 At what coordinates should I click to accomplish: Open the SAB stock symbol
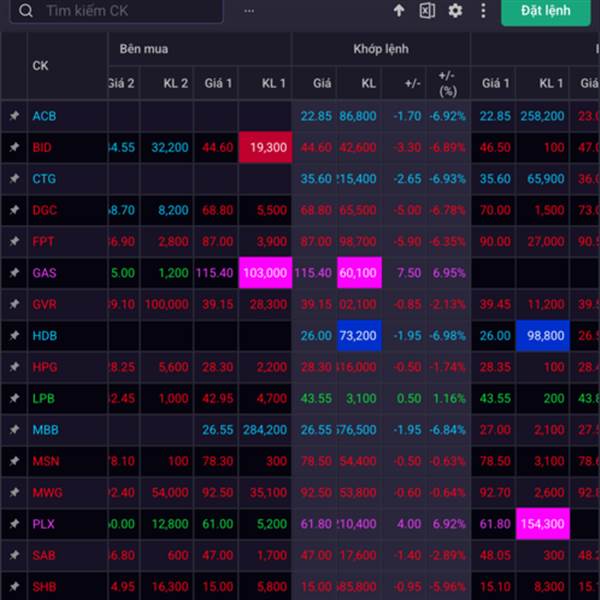point(44,555)
